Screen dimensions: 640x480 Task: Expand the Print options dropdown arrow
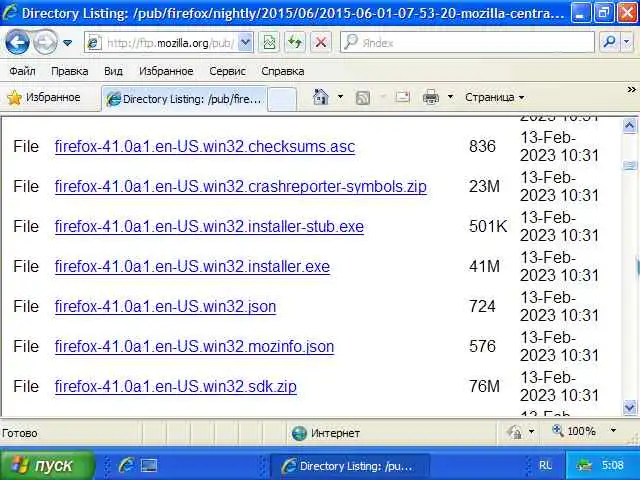click(450, 97)
